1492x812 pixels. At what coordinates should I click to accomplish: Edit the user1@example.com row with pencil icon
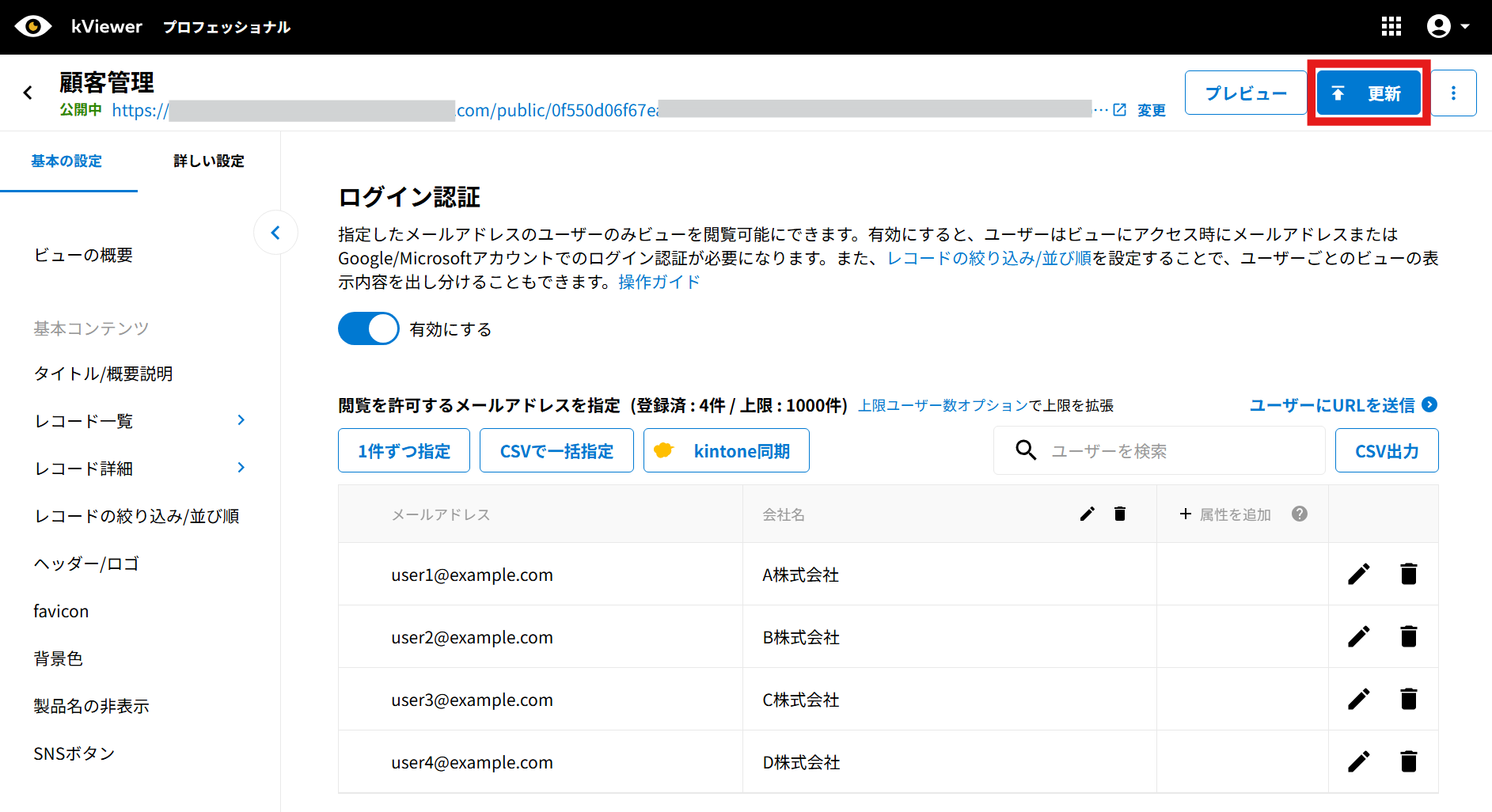[x=1358, y=575]
